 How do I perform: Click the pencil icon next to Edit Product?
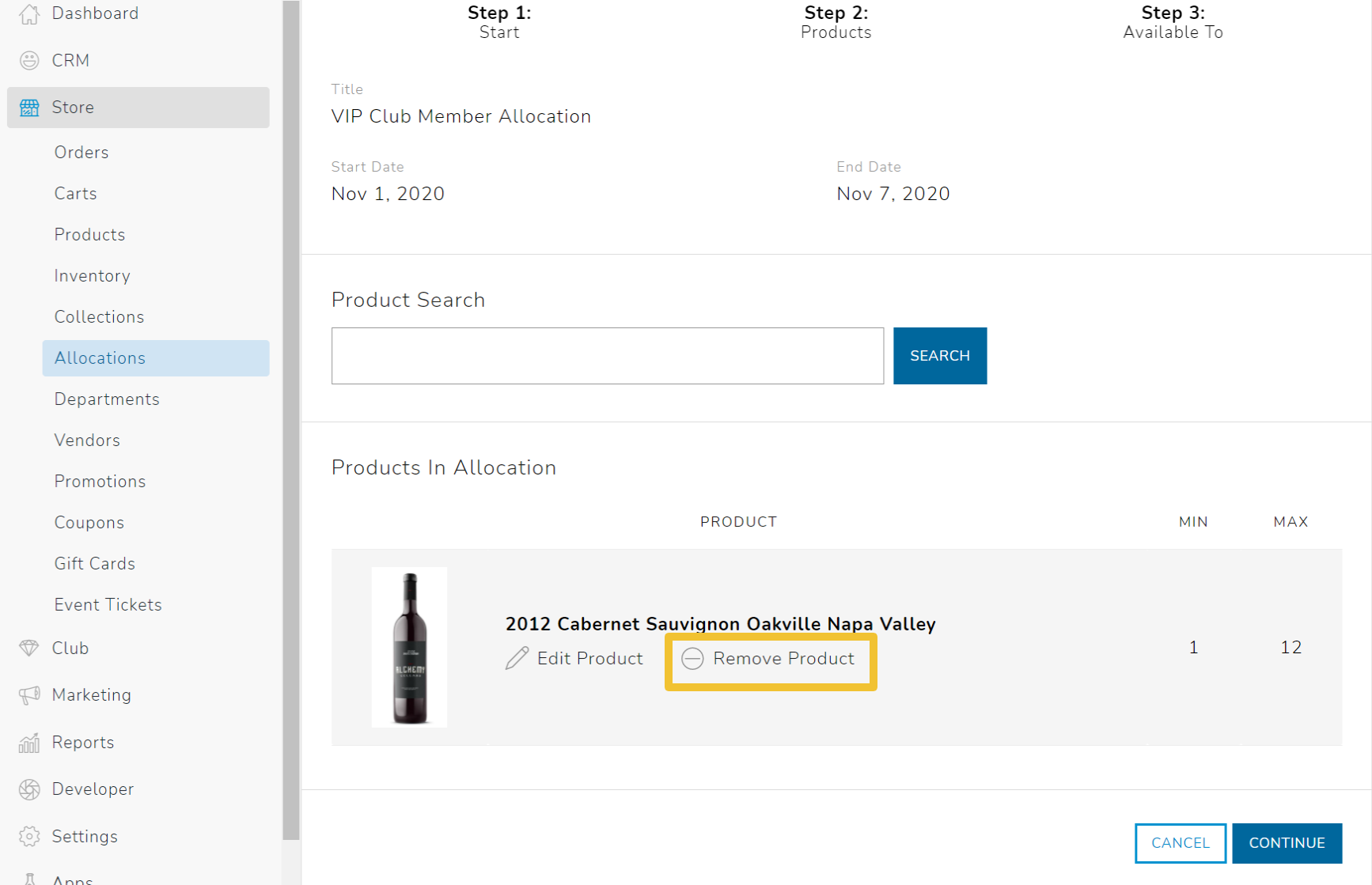pyautogui.click(x=517, y=658)
